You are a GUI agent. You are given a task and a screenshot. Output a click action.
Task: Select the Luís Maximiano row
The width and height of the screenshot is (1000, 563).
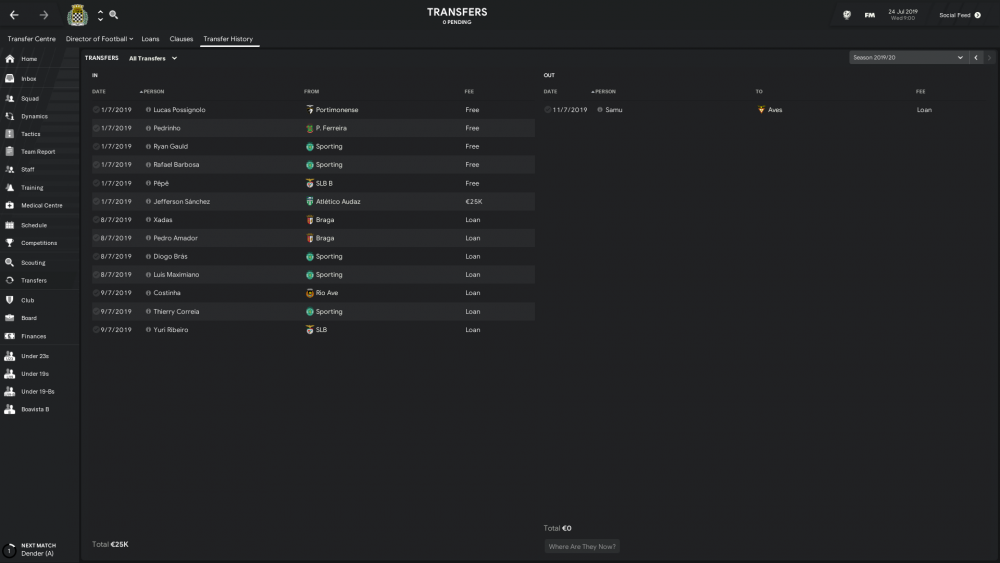(x=313, y=275)
